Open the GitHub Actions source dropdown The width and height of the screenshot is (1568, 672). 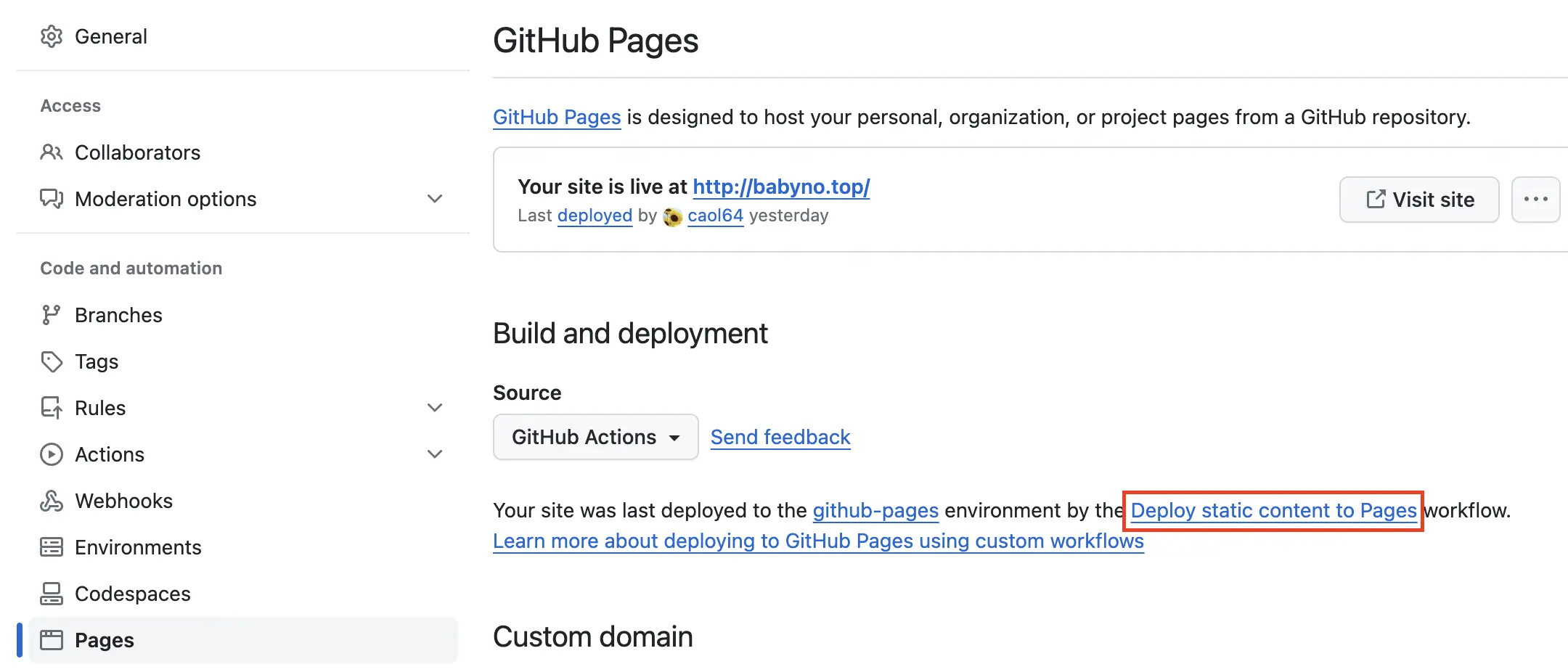point(595,436)
